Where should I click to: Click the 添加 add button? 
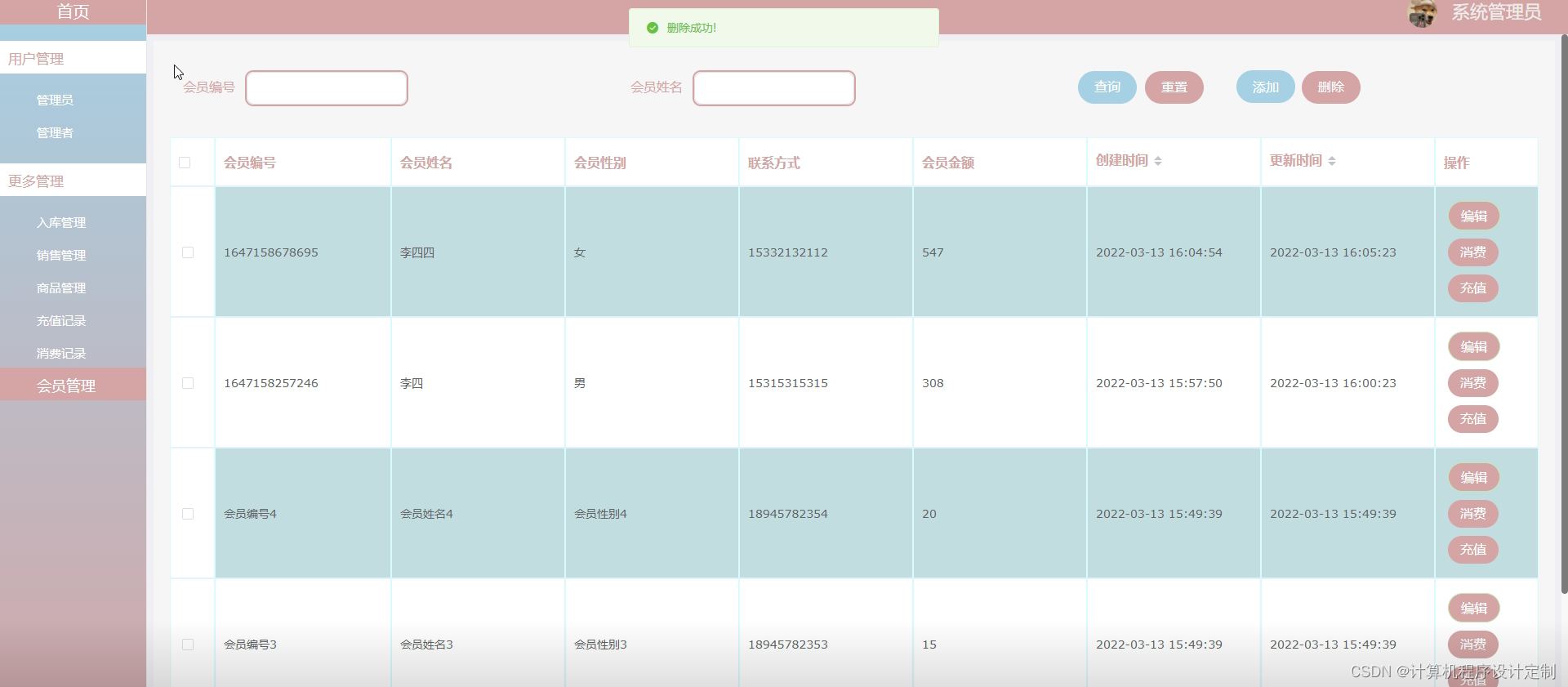click(1265, 87)
